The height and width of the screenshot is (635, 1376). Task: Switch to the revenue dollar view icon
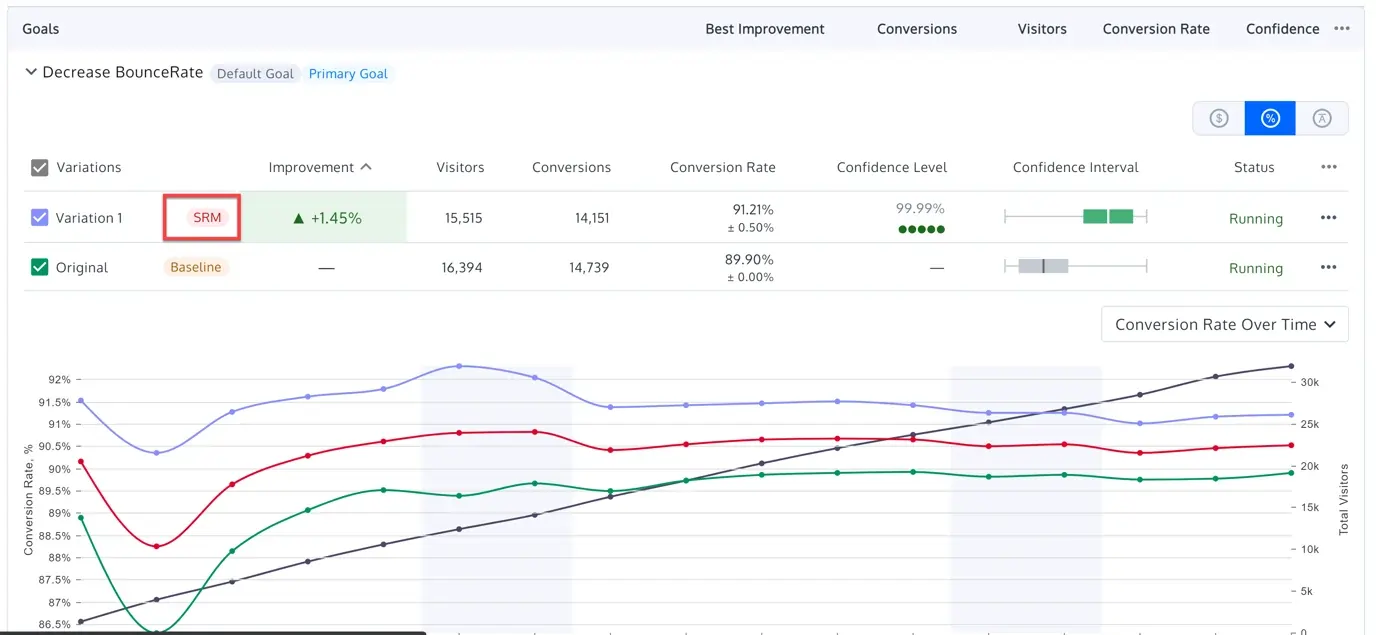click(x=1219, y=118)
